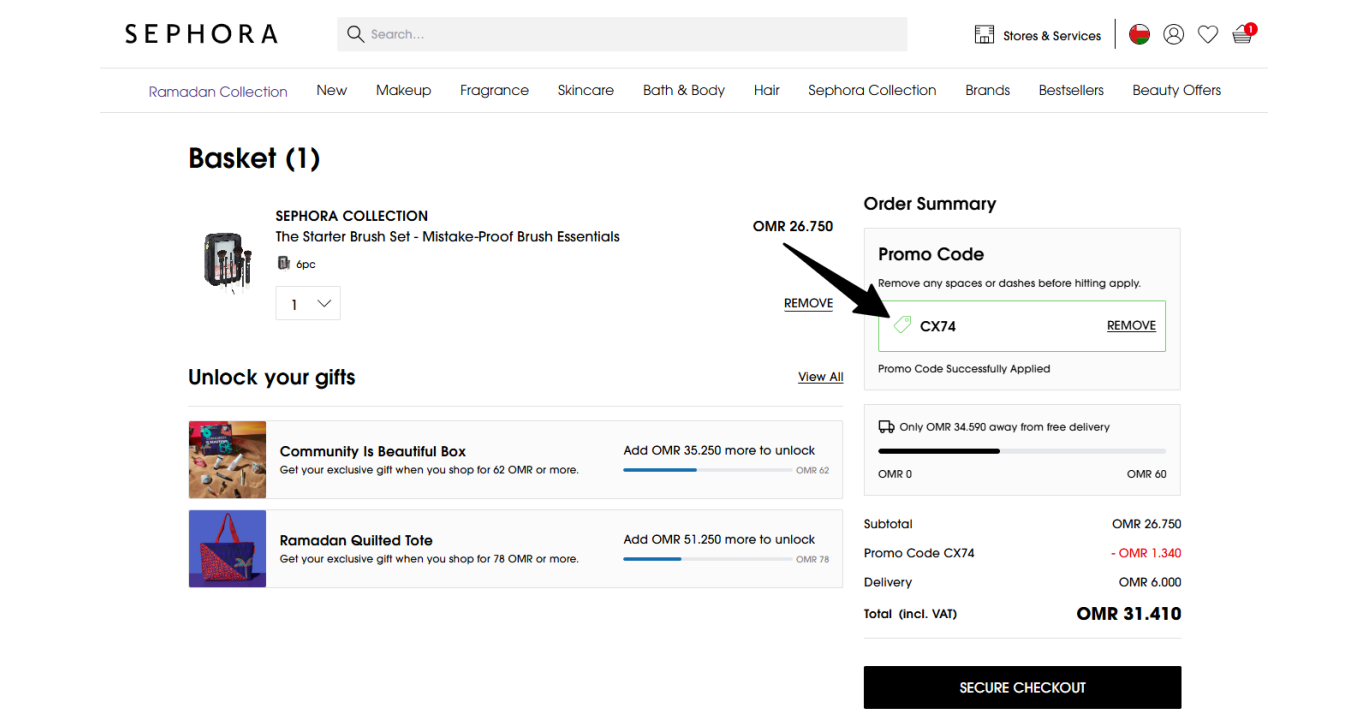Image resolution: width=1368 pixels, height=720 pixels.
Task: Click the discount amount - OMR 1.340
Action: coord(1146,553)
